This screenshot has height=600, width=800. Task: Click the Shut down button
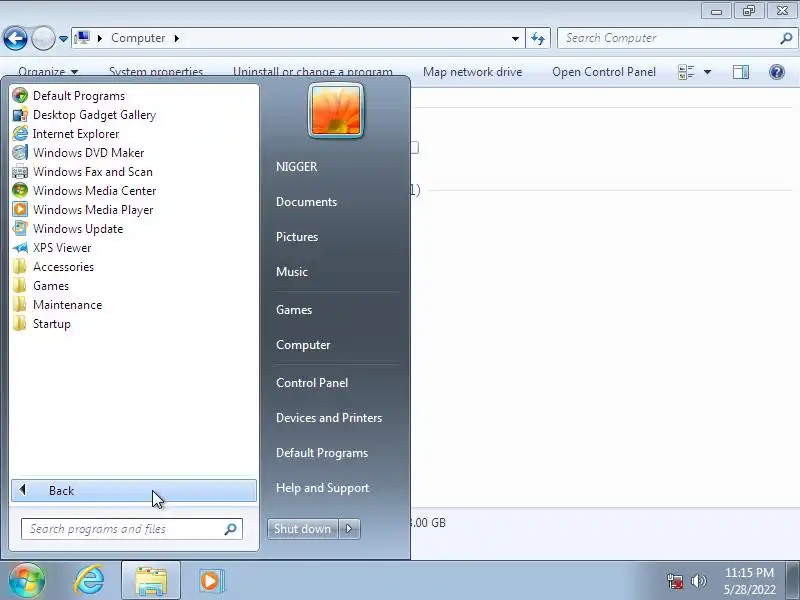pos(303,529)
